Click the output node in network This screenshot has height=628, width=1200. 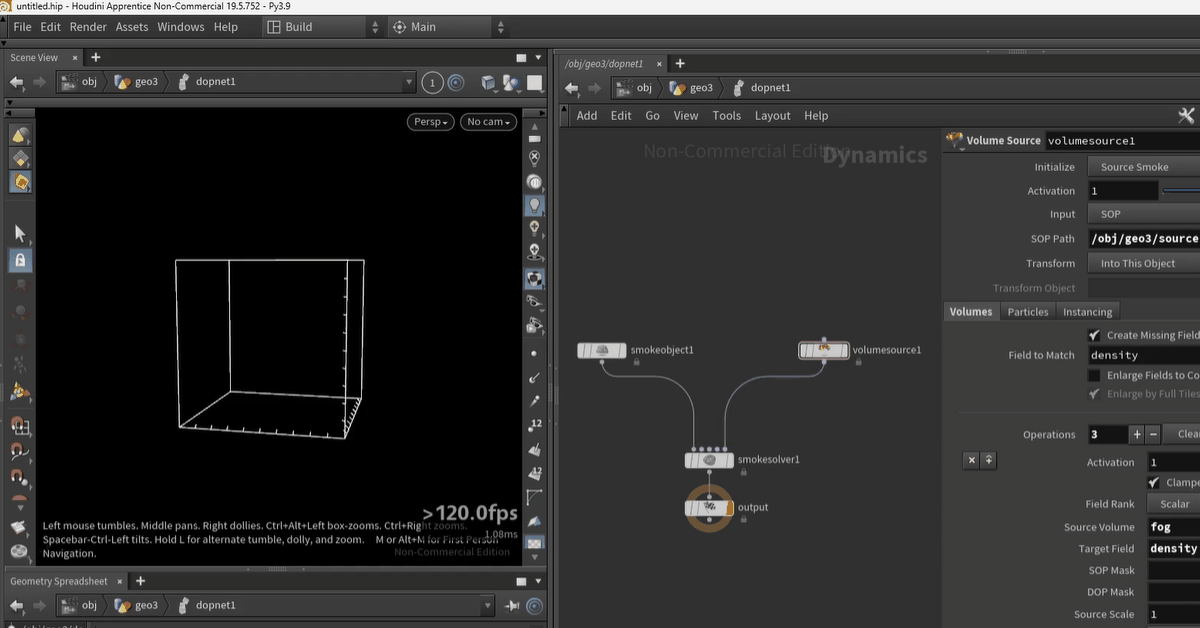tap(709, 508)
